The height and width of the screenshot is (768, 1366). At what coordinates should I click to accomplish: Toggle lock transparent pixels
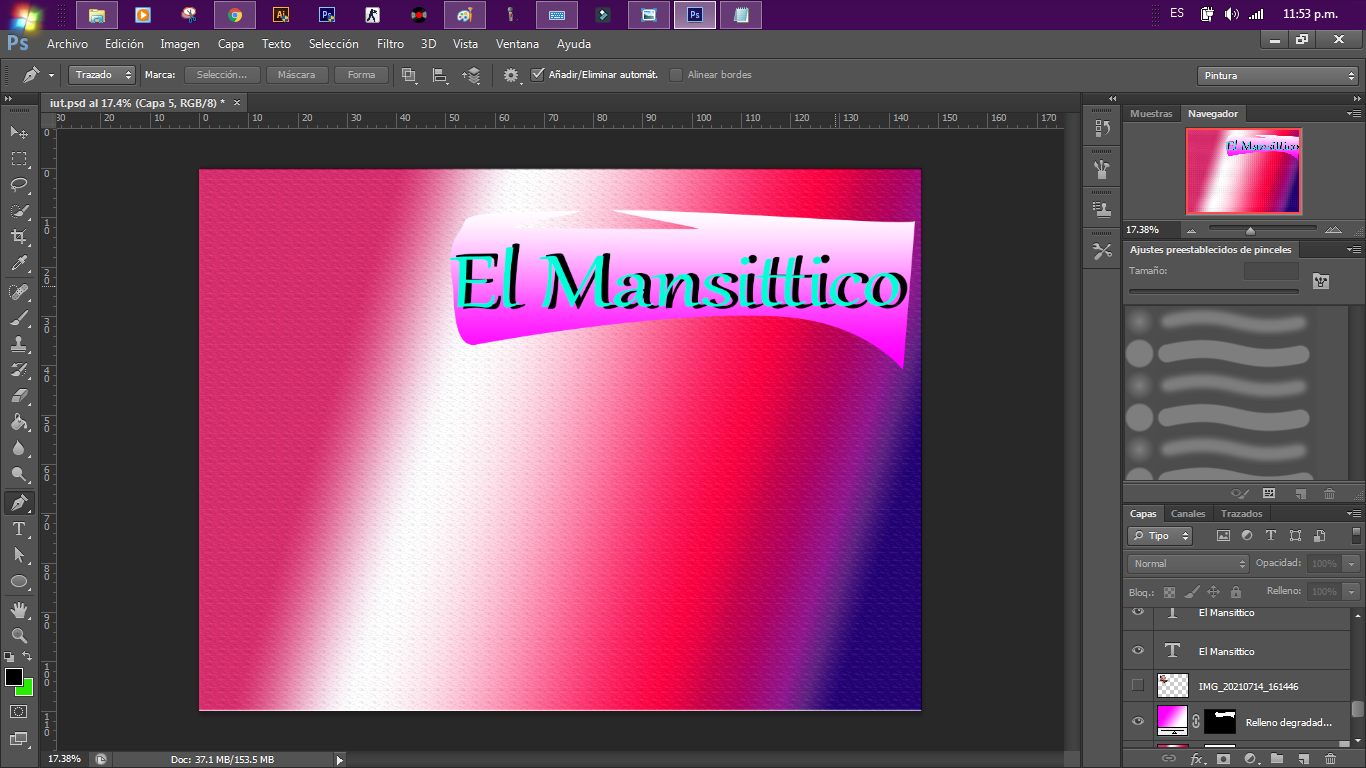1169,592
